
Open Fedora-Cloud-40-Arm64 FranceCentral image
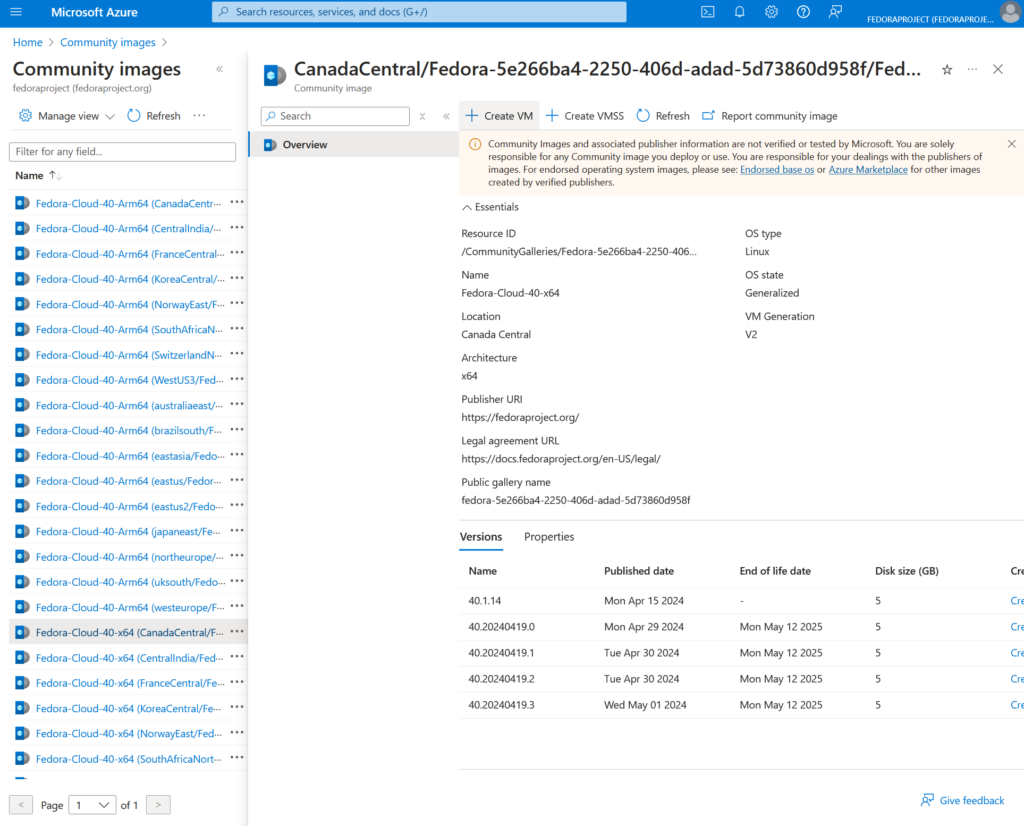[x=130, y=254]
